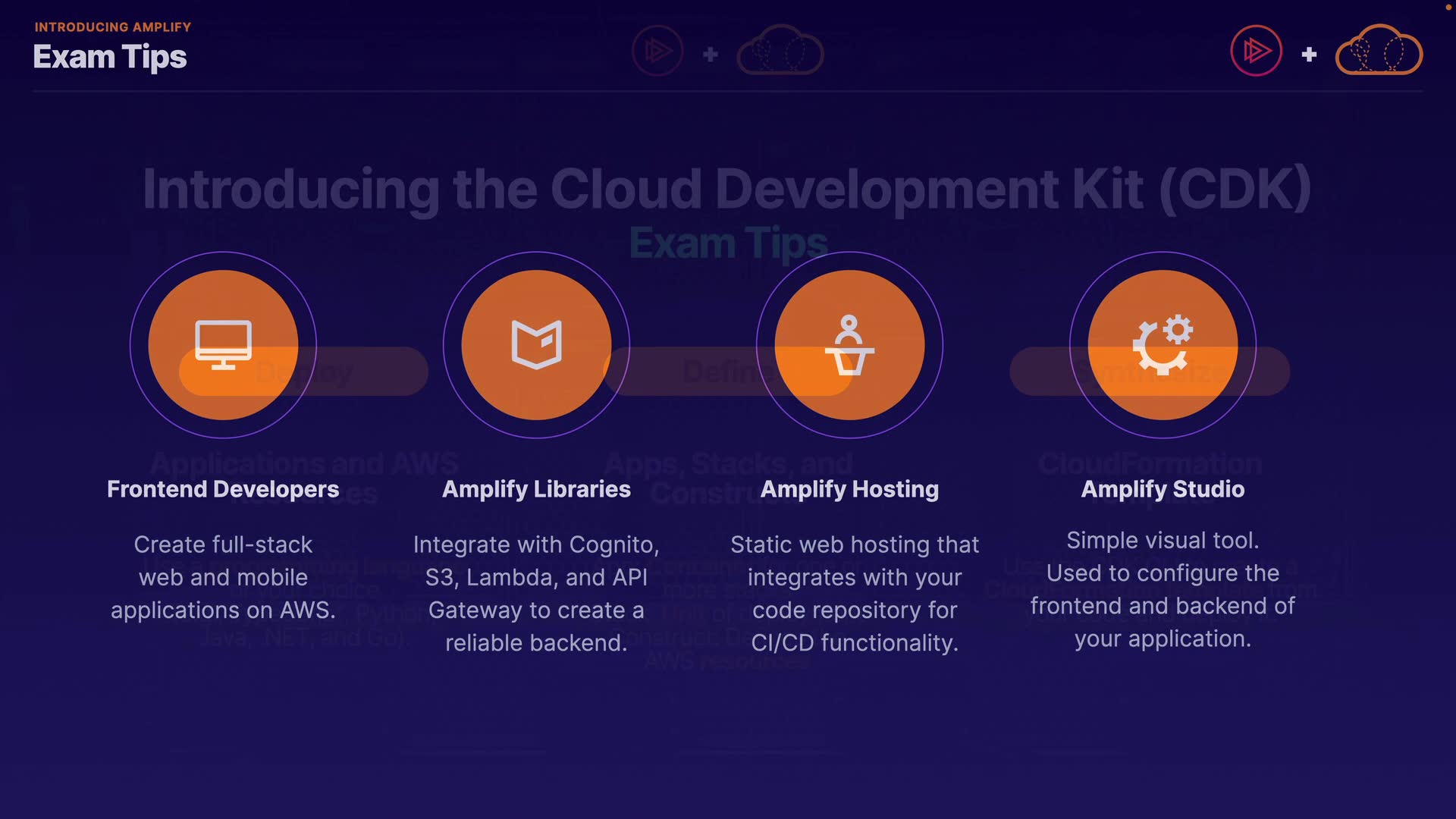Click the monitor icon for Frontend Developers
This screenshot has height=819, width=1456.
point(223,344)
